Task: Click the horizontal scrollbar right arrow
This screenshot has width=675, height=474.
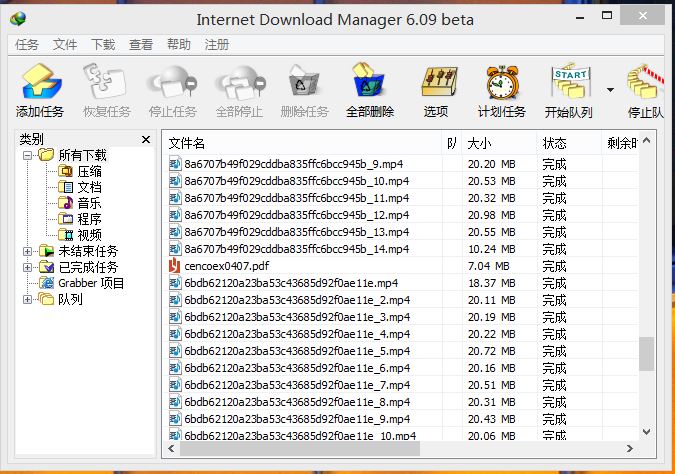Action: 630,449
